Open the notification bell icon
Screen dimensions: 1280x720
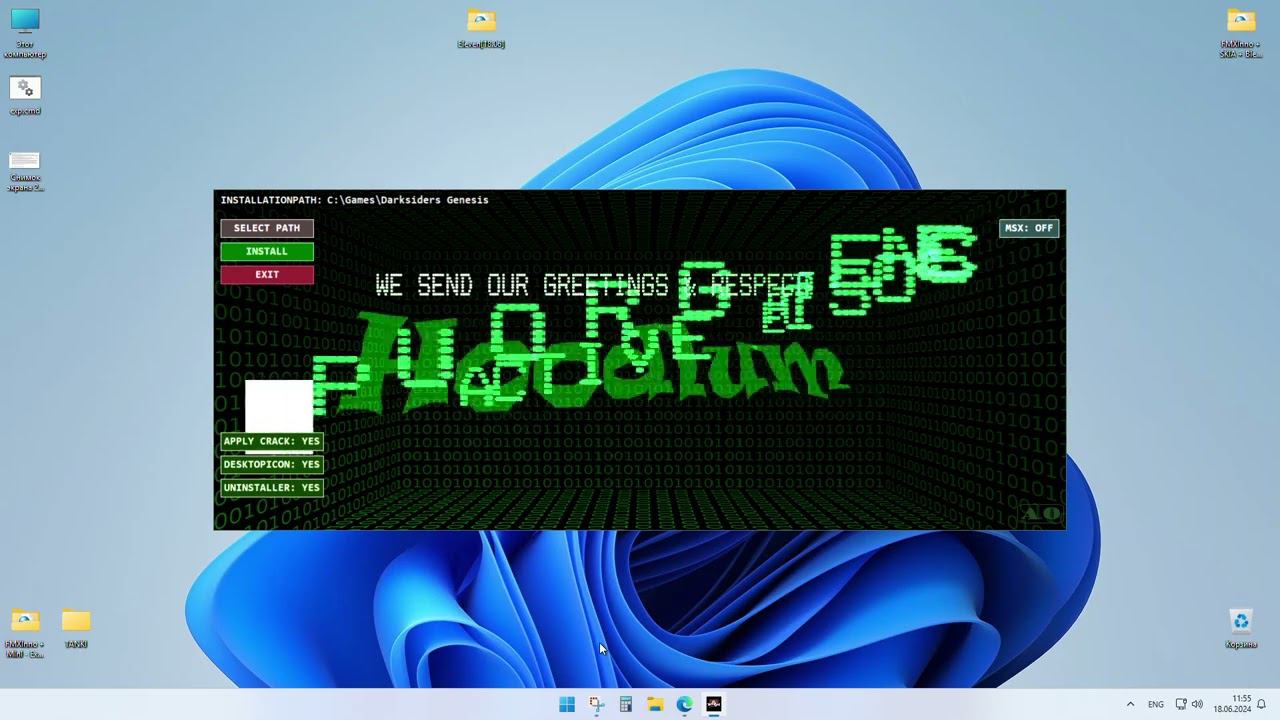1262,704
